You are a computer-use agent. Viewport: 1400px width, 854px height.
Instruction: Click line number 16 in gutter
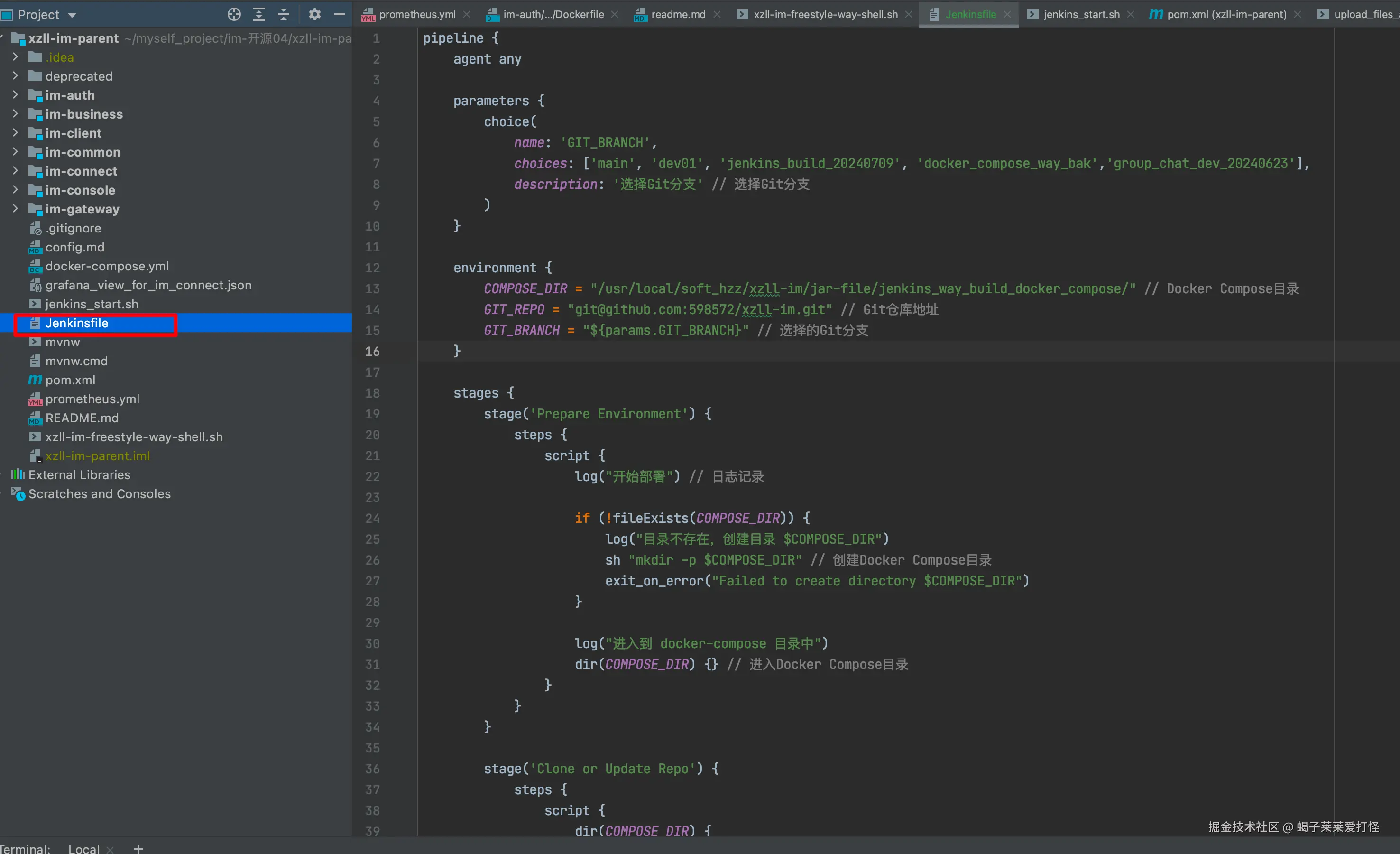tap(372, 352)
